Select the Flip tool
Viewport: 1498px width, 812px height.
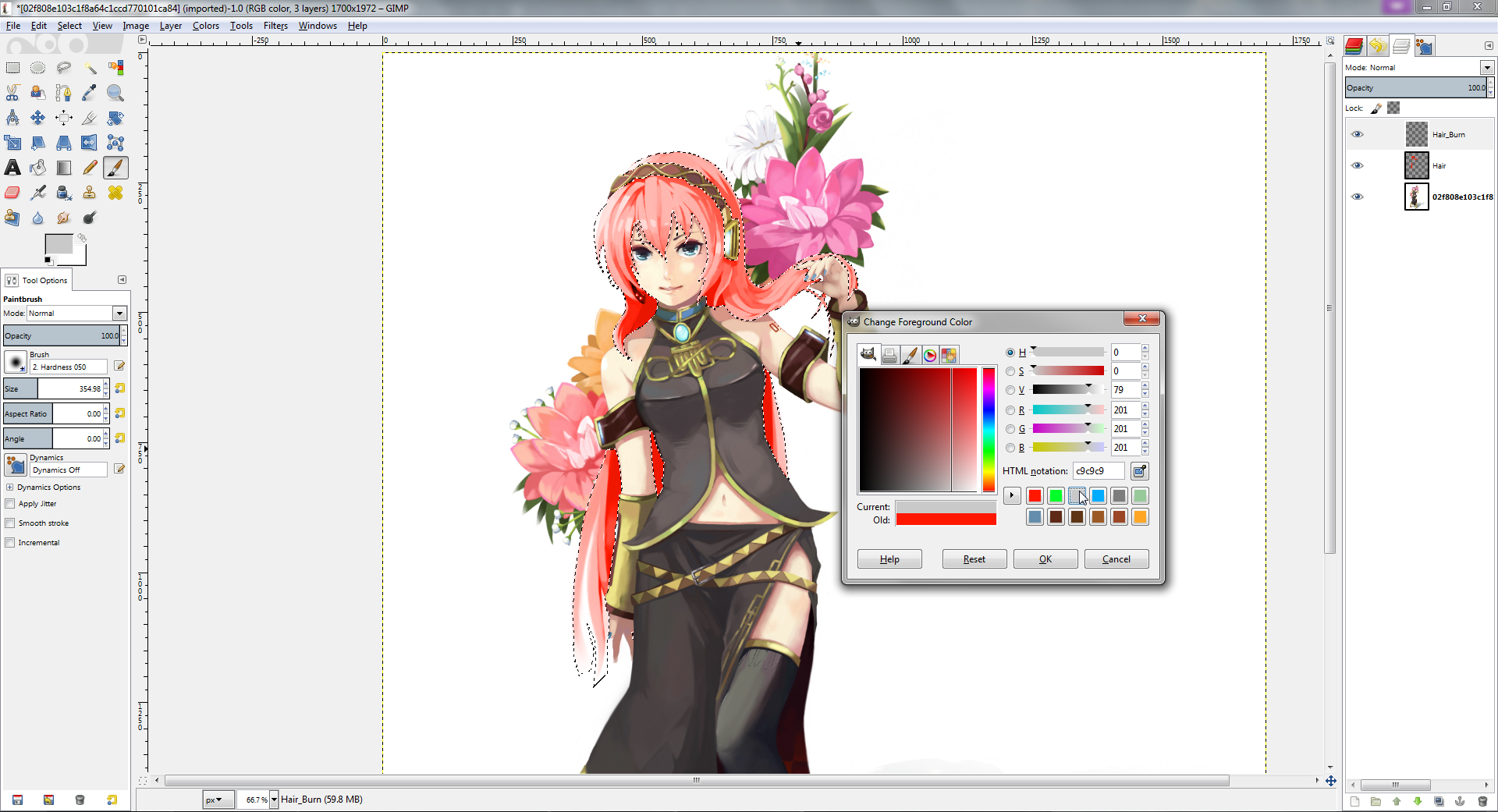pyautogui.click(x=90, y=143)
